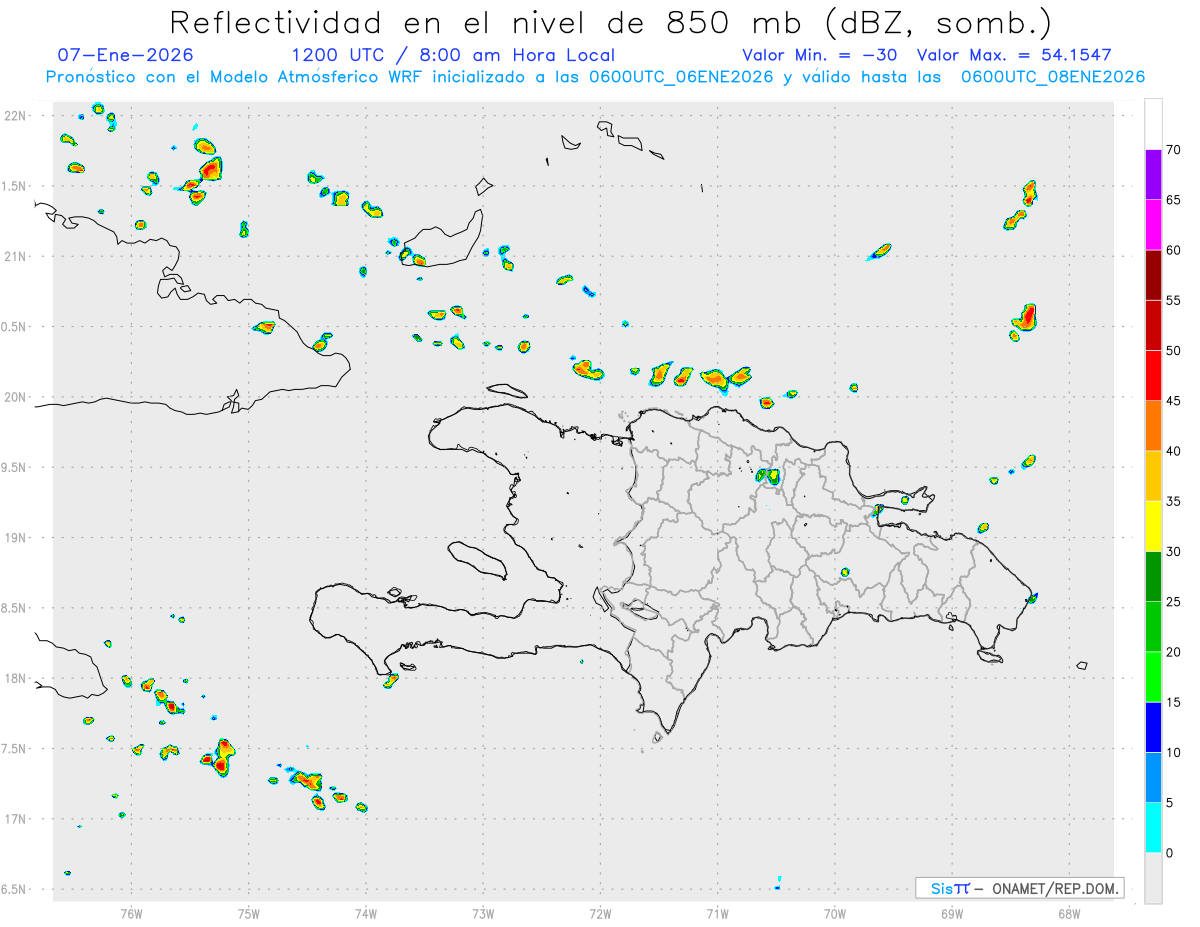Pick the cyan 0–5 dBZ colorbar segment
1200x927 pixels.
[1153, 829]
